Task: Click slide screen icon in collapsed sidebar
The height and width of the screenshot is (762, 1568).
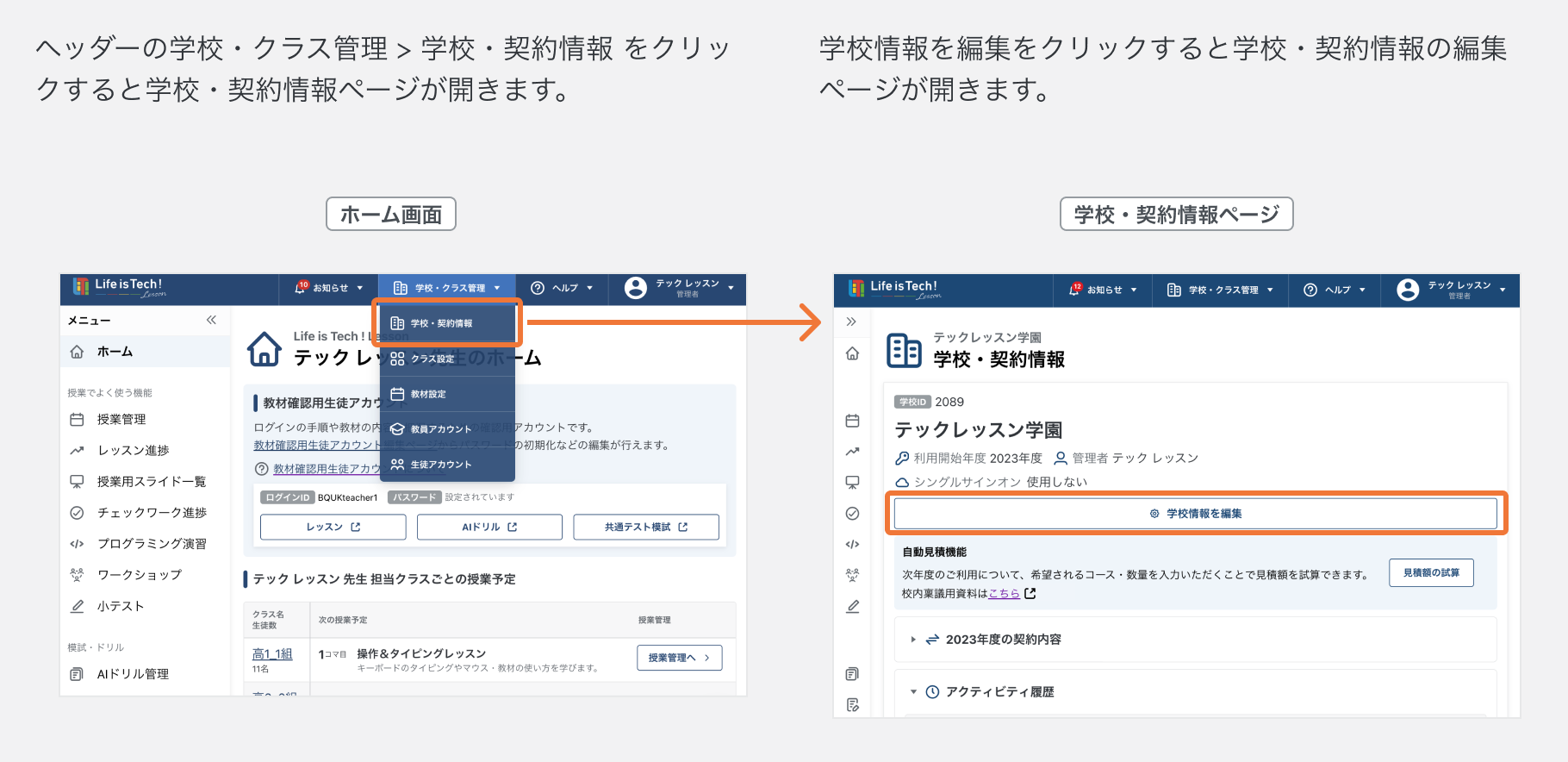Action: tap(852, 482)
